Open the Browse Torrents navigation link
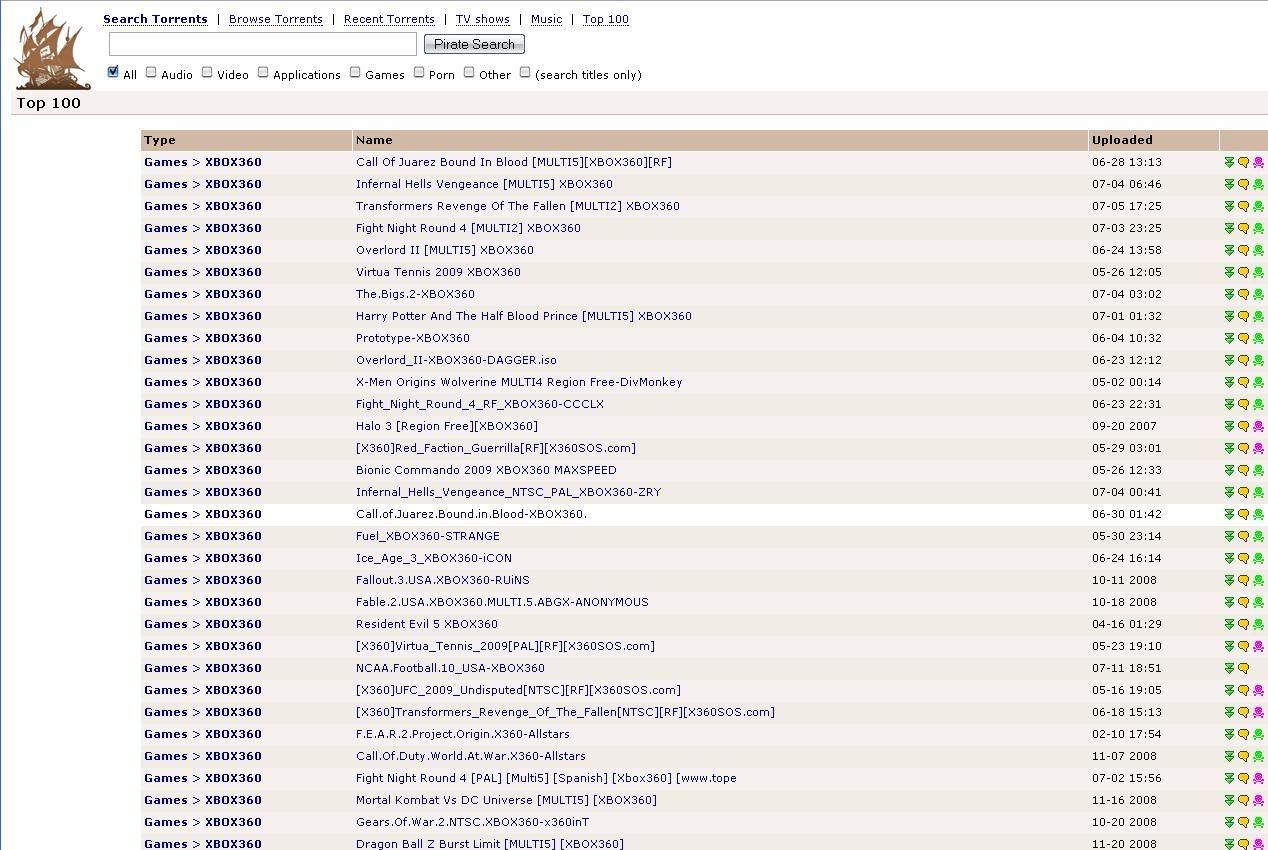The image size is (1268, 850). [x=275, y=19]
